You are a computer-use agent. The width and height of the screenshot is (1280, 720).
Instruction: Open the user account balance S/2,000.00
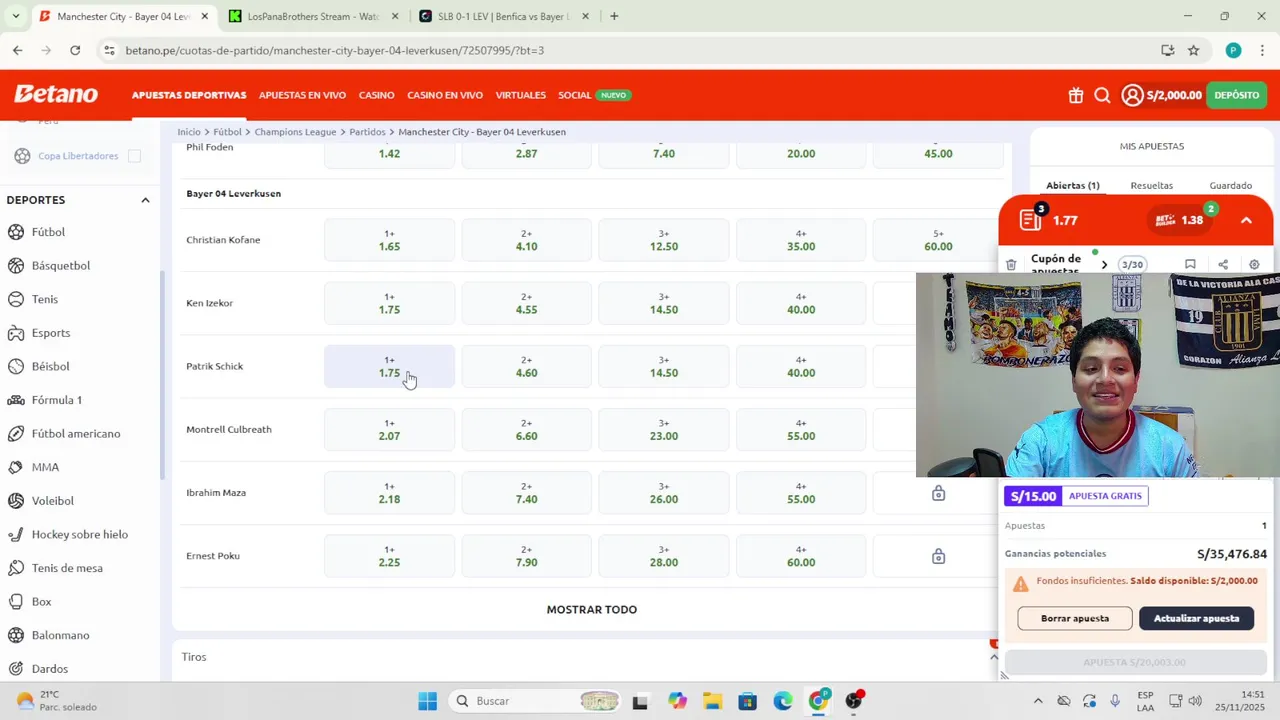coord(1162,95)
